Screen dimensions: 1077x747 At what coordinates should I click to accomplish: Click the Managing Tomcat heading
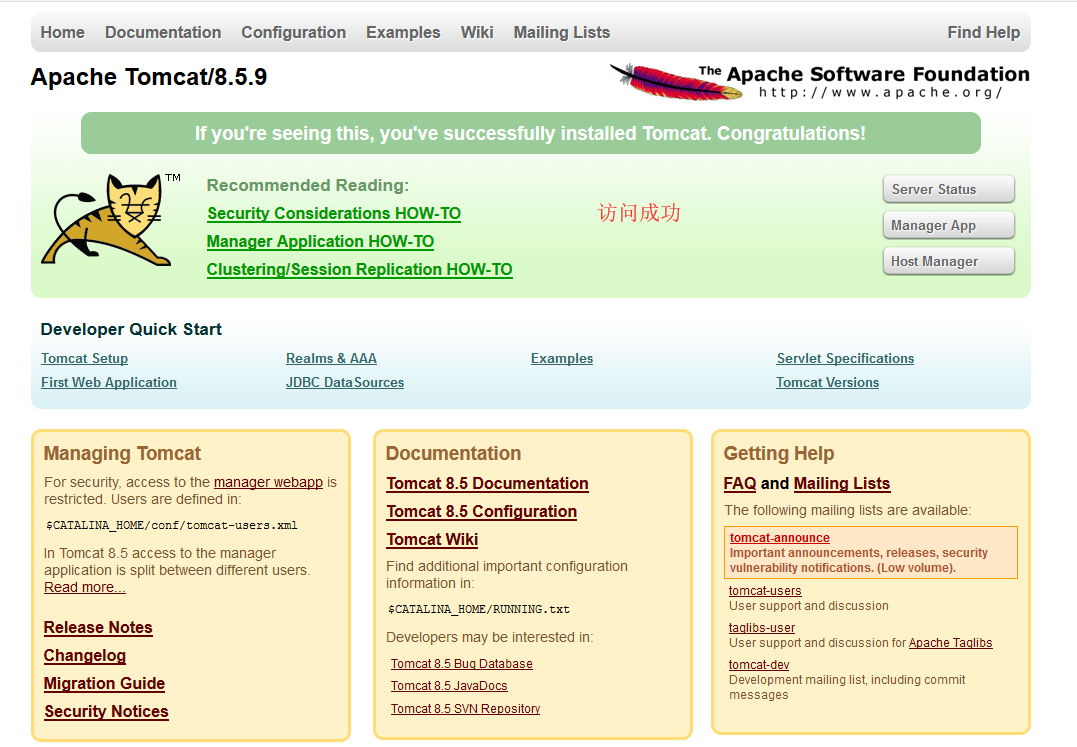(122, 453)
